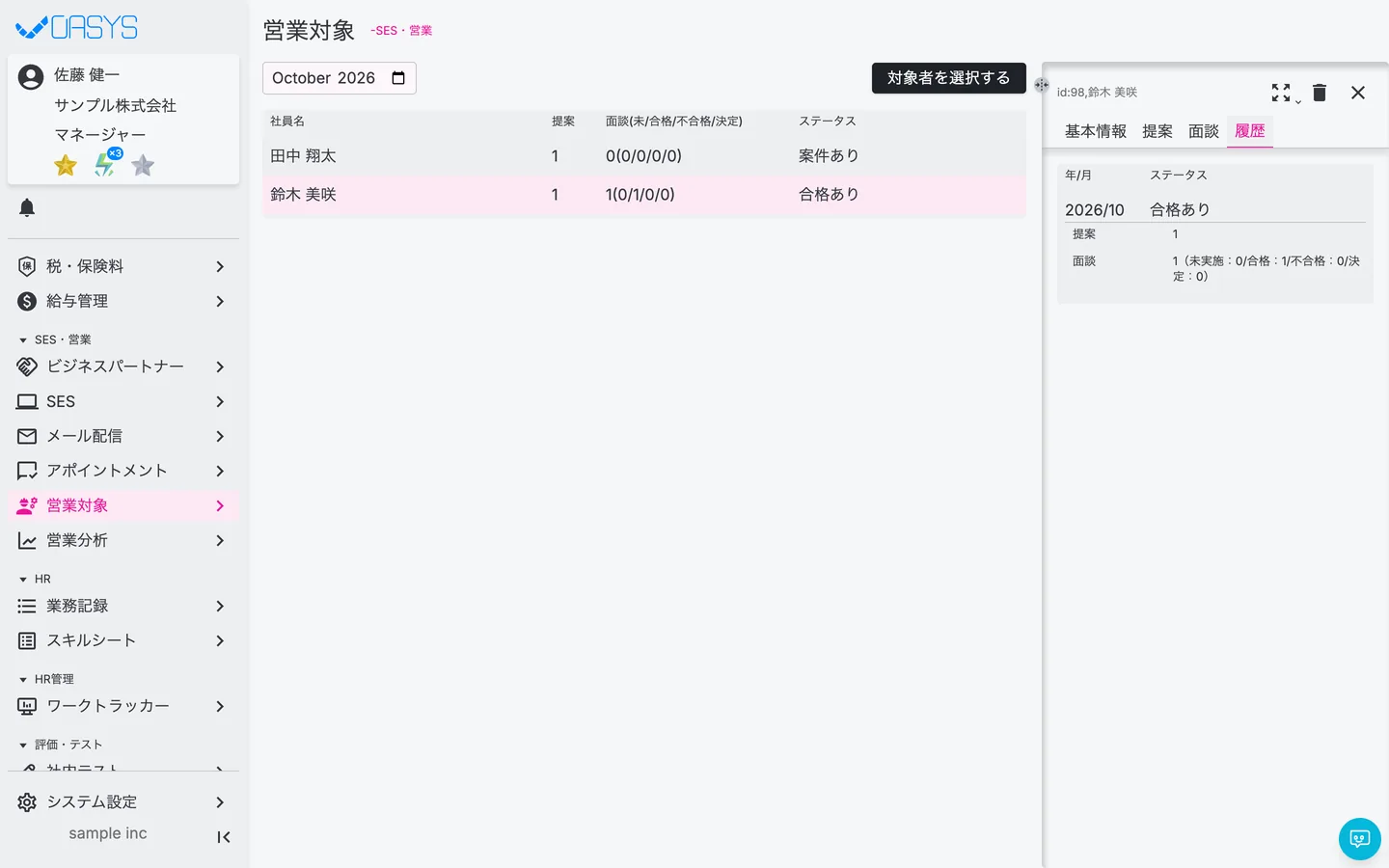
Task: Select the 履歴 tab
Action: [x=1250, y=131]
